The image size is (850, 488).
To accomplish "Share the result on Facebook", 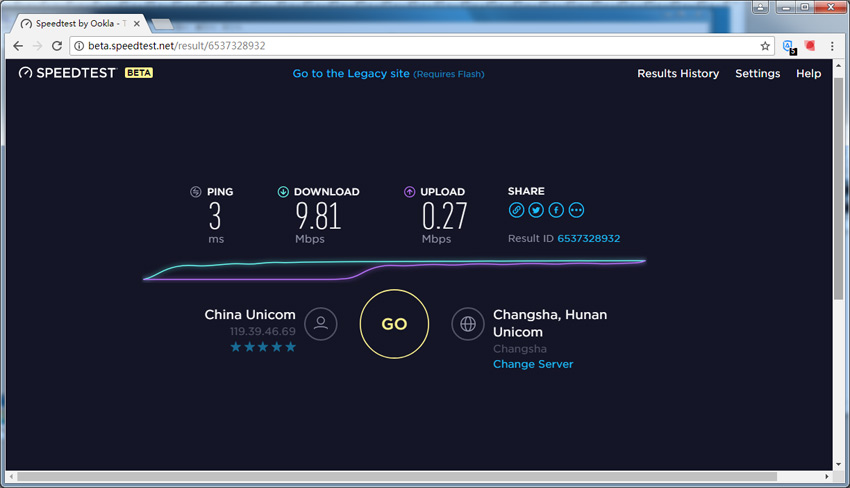I will 556,210.
